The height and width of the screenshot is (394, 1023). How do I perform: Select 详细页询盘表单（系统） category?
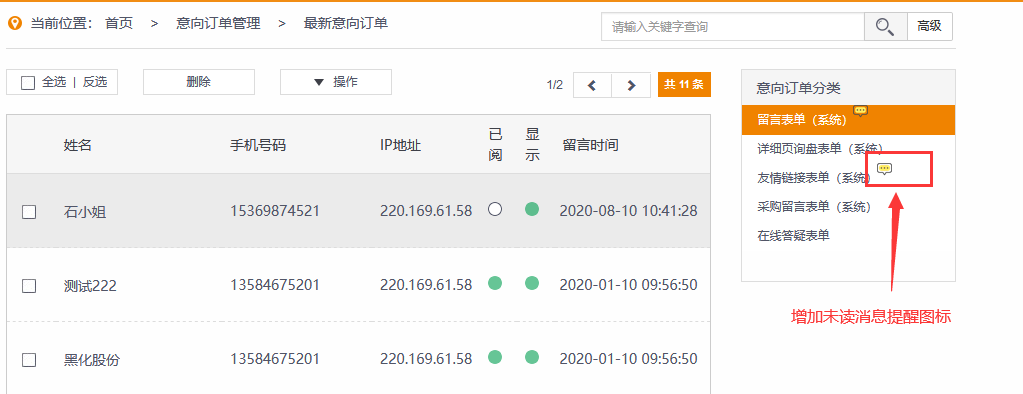pos(820,149)
